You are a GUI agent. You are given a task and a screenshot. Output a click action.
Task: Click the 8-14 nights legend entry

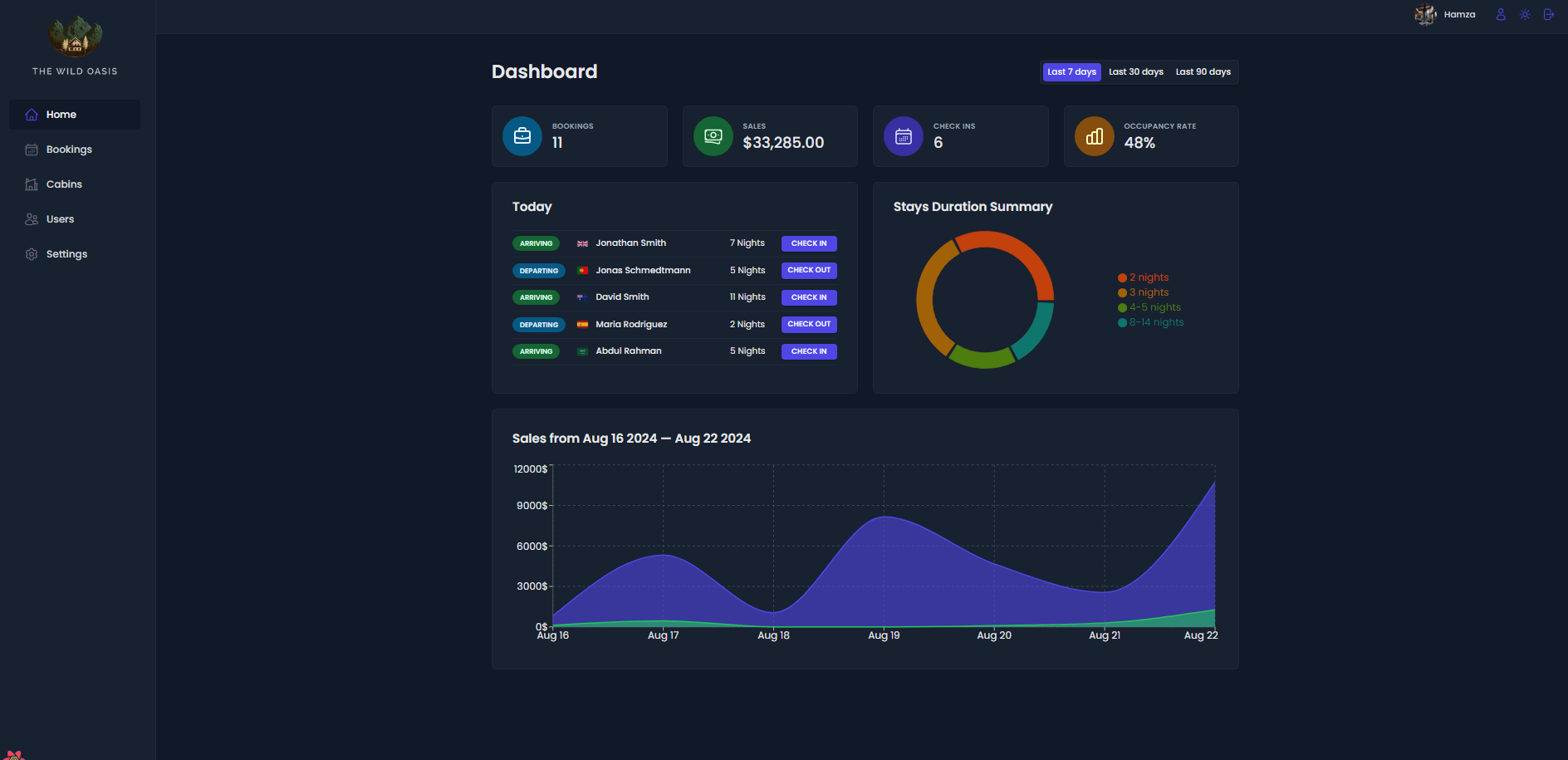pyautogui.click(x=1151, y=322)
